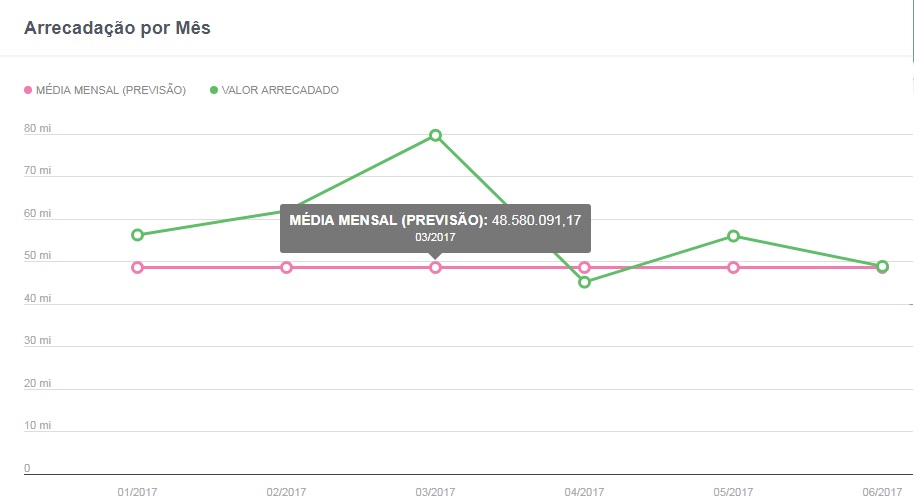
Task: Click the pink data point for 02/2017
Action: pyautogui.click(x=286, y=267)
